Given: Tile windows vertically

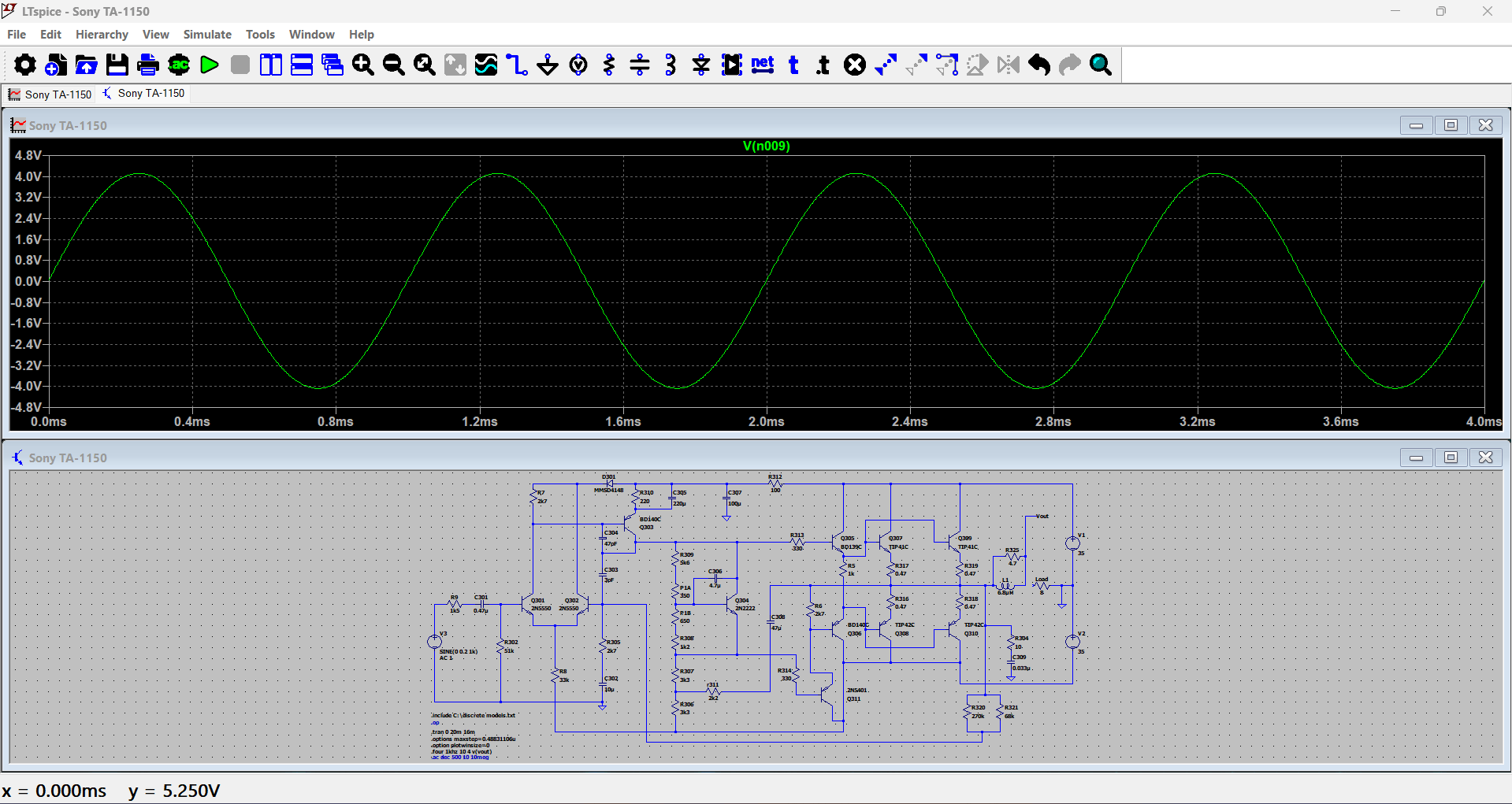Looking at the screenshot, I should pos(271,65).
